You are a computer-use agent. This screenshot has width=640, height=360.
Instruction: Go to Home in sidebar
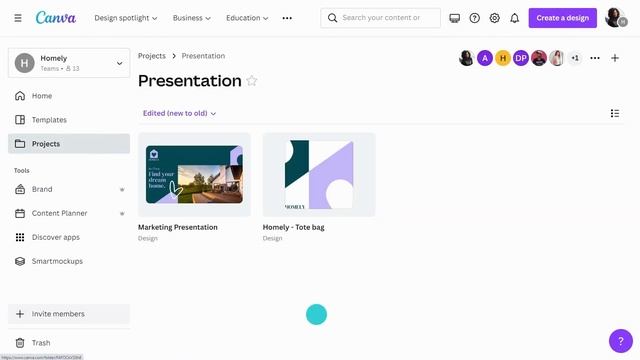(69, 96)
